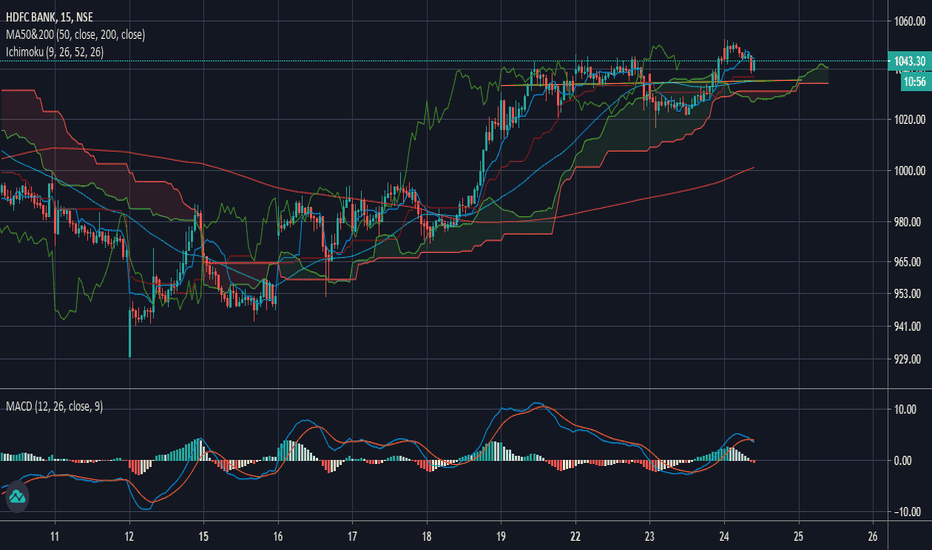Click the TradingView cloud logo icon
Screen dimensions: 932x550
click(x=17, y=496)
